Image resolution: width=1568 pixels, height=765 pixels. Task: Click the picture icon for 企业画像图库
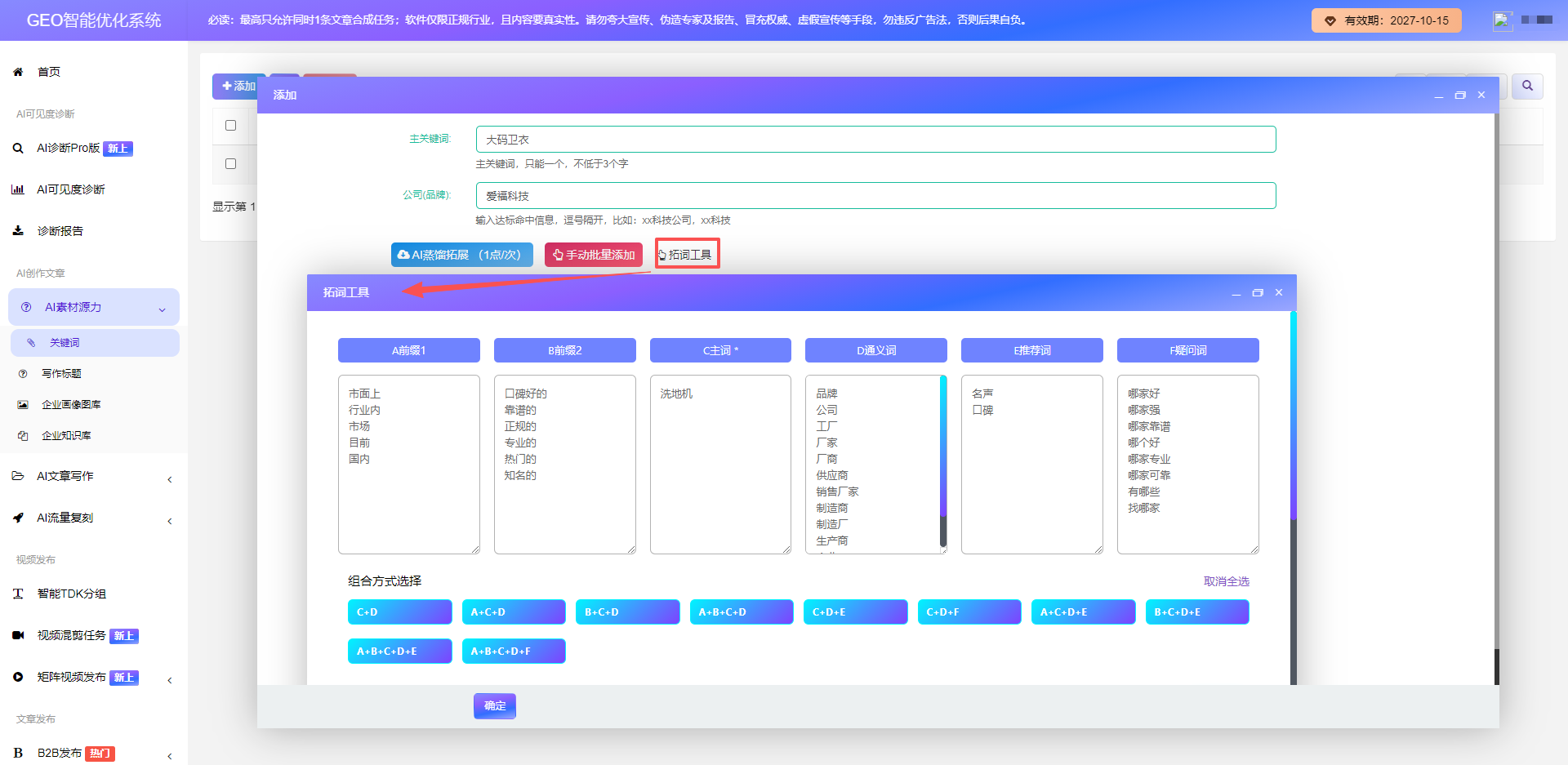point(23,405)
